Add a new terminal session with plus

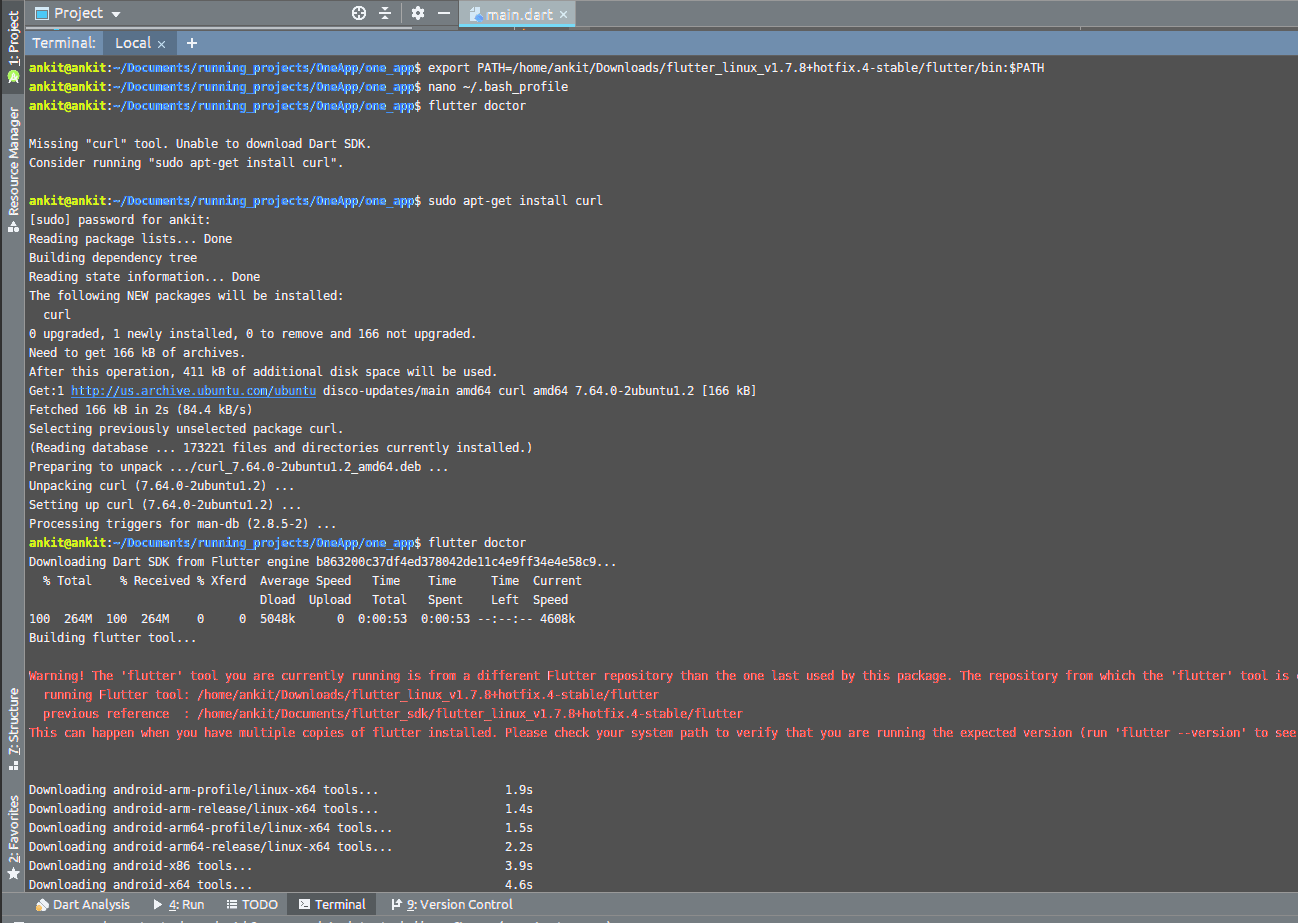click(192, 43)
